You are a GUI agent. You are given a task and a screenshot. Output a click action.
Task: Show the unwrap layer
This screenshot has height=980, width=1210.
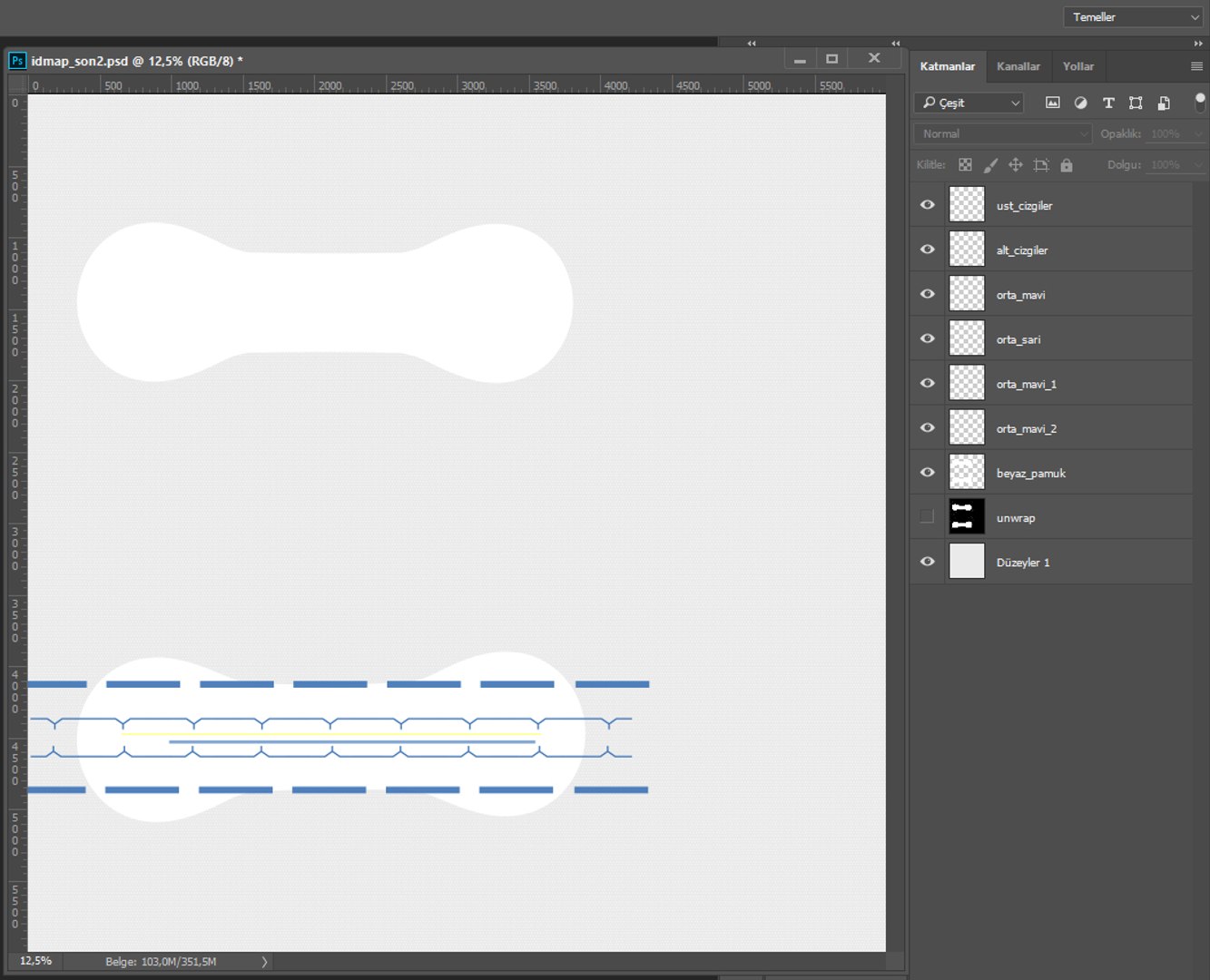[927, 516]
